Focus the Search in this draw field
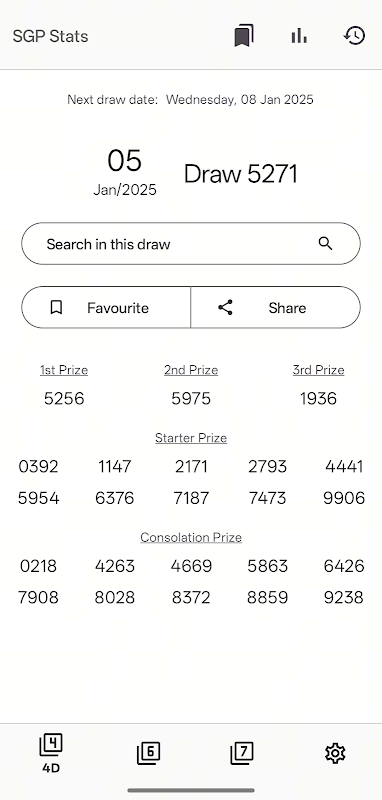 [191, 244]
